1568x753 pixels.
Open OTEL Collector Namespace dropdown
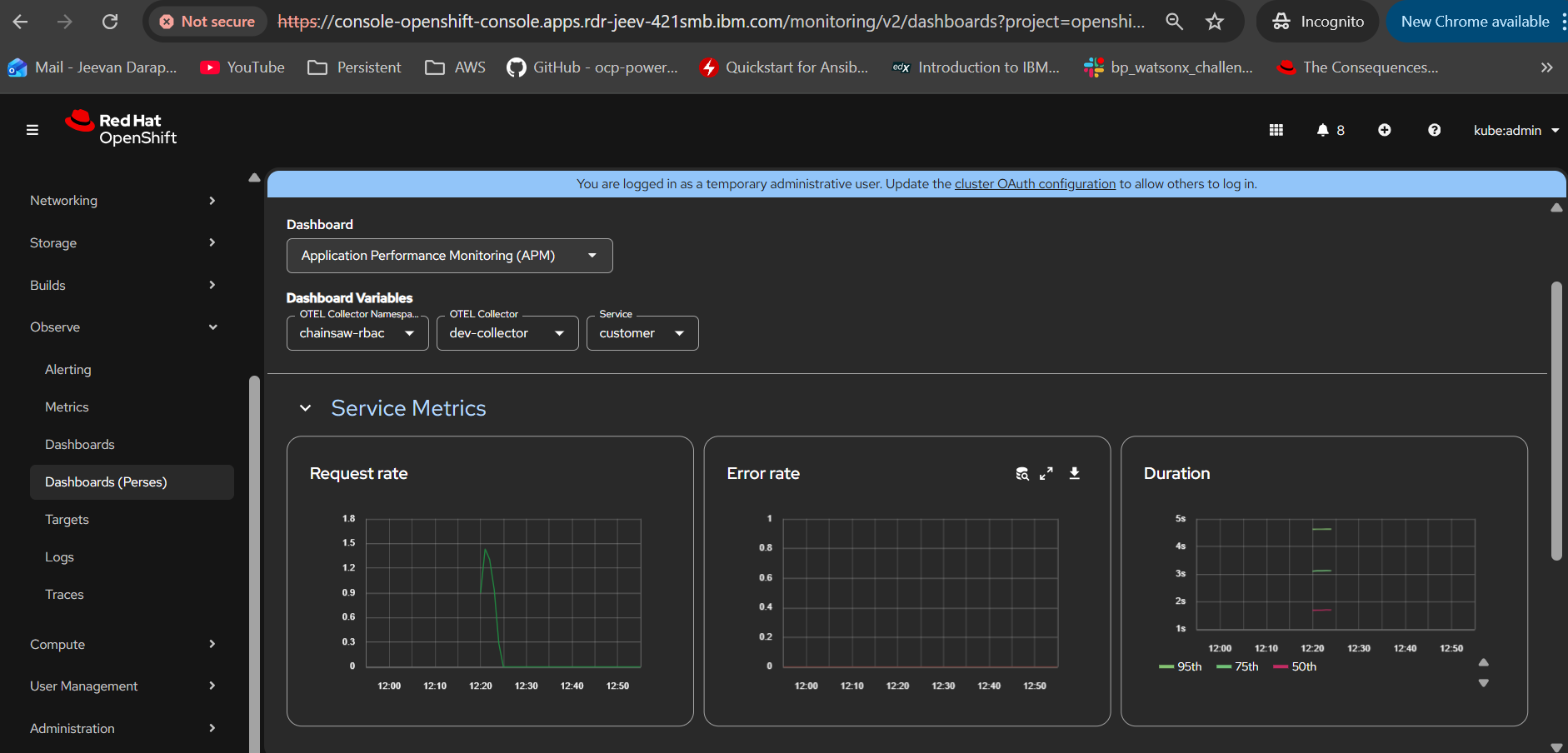[x=357, y=333]
